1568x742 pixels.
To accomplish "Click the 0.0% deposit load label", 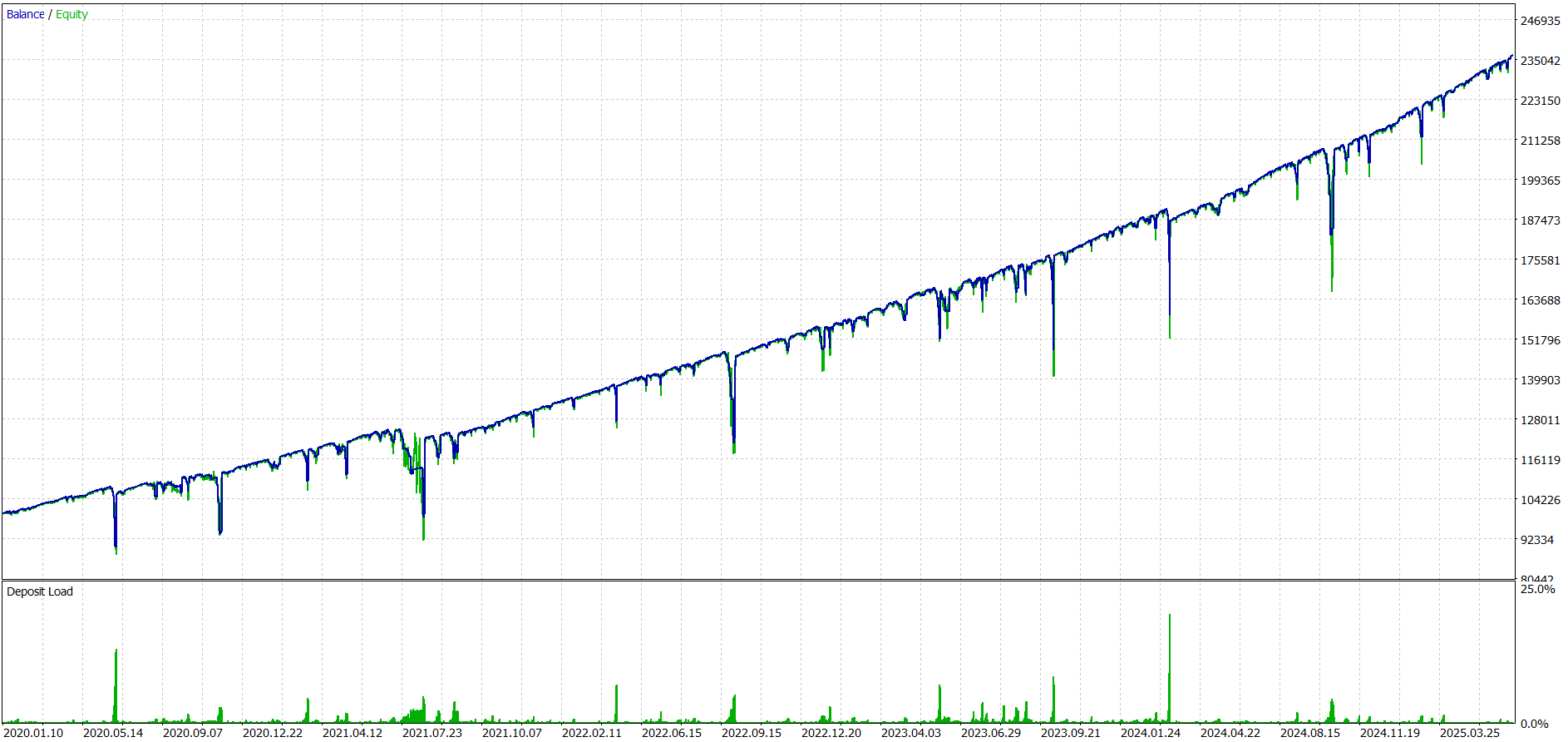I will [1534, 724].
